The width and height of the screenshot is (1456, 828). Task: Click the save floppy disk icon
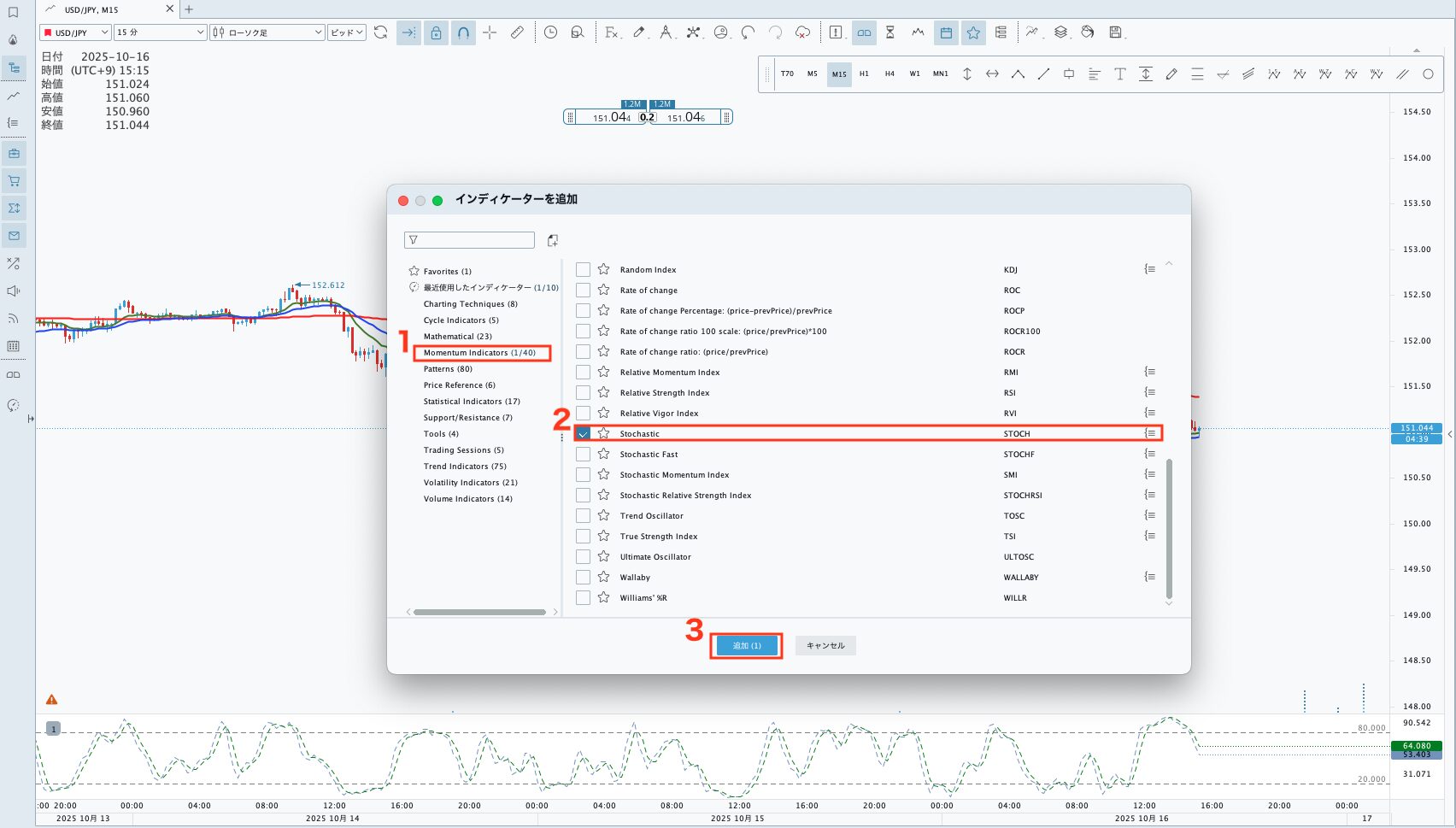click(1115, 32)
